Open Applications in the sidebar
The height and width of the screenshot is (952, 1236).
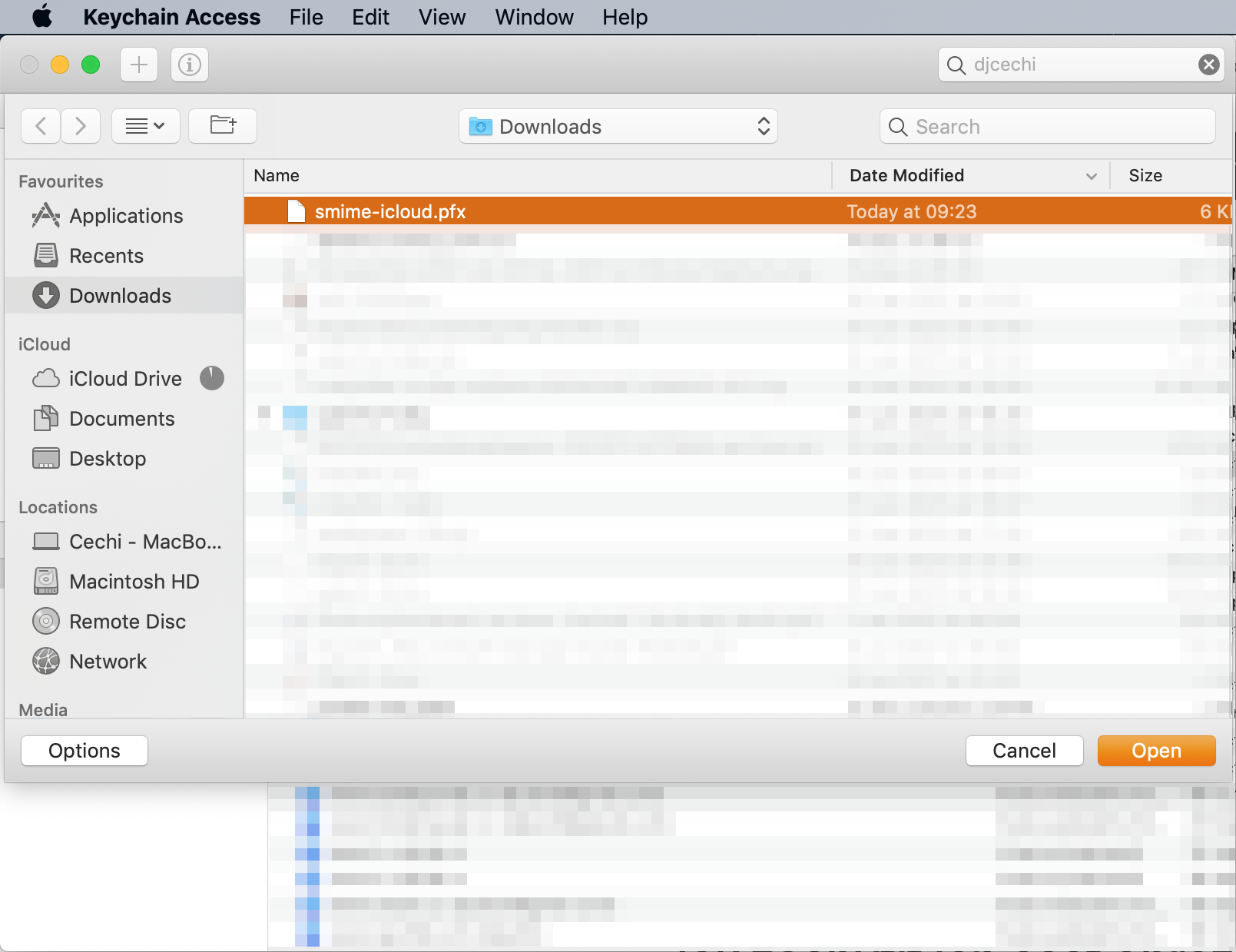124,216
